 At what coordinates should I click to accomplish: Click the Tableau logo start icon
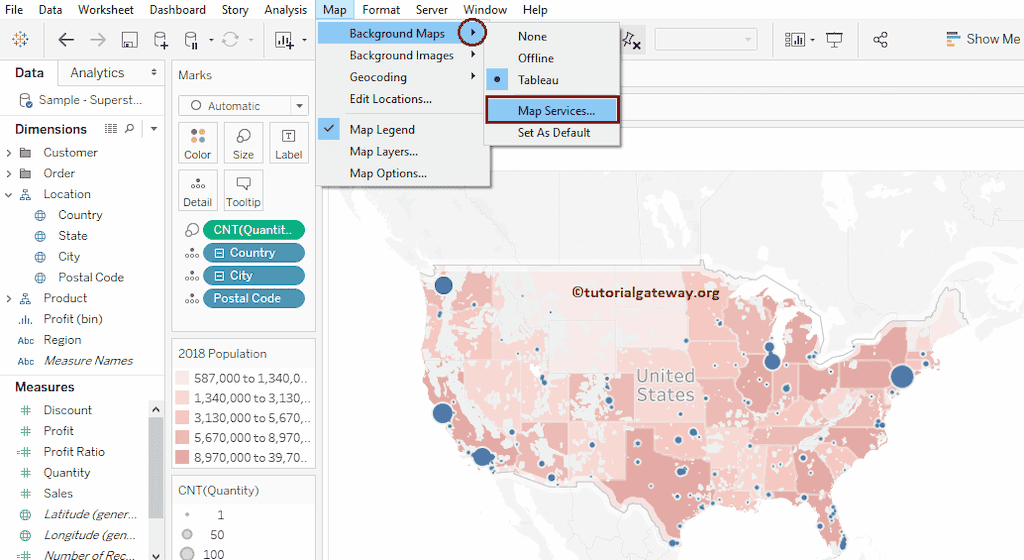coord(20,40)
